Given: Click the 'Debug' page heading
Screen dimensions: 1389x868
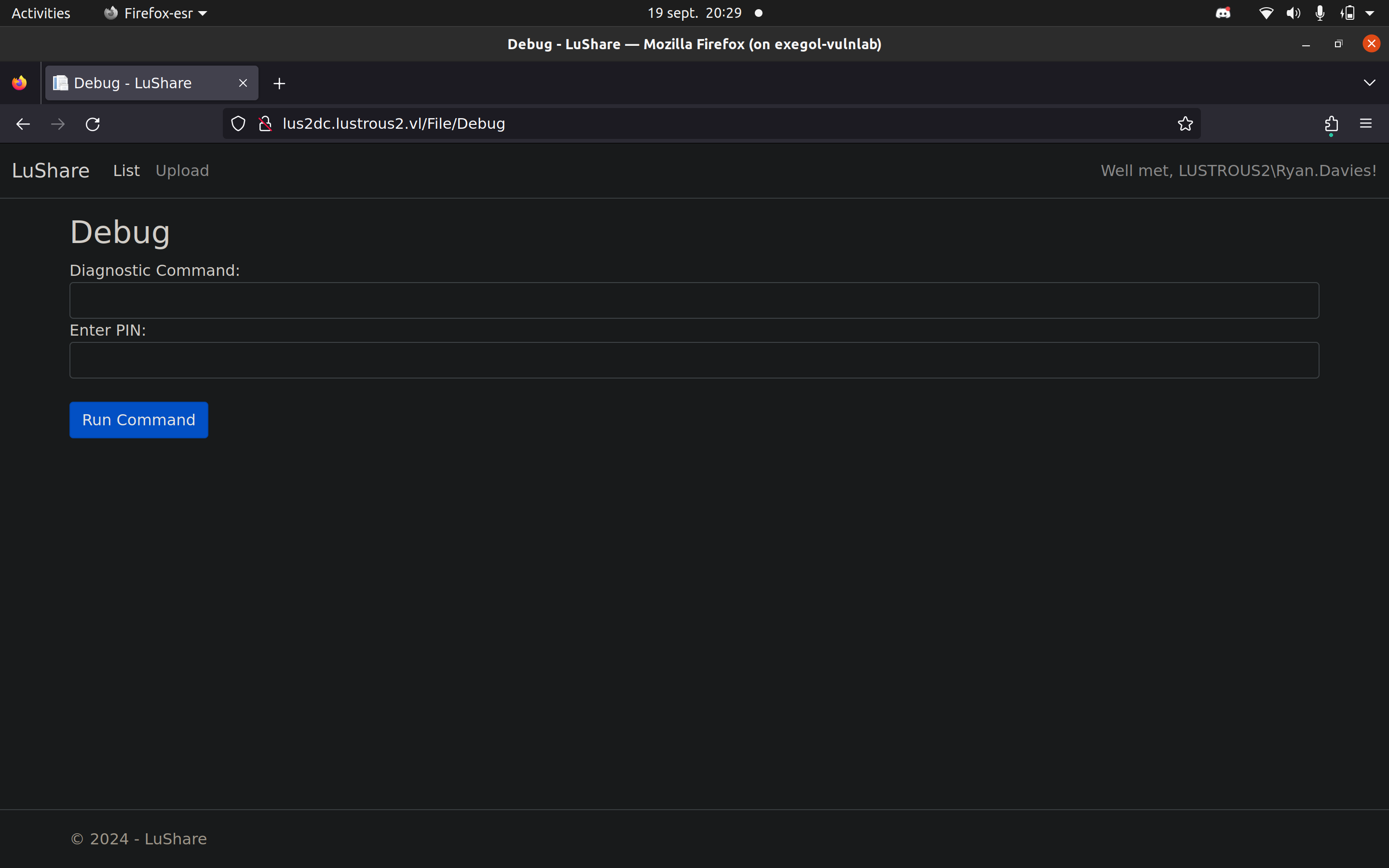Looking at the screenshot, I should pos(120,232).
